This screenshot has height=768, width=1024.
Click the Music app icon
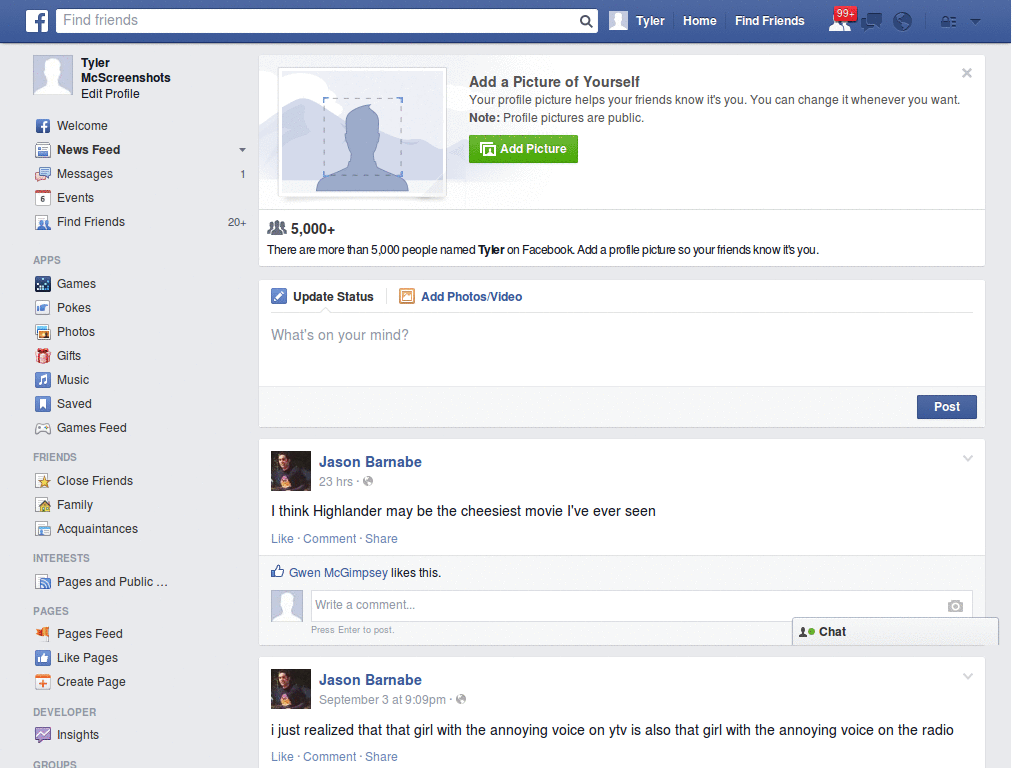[42, 380]
